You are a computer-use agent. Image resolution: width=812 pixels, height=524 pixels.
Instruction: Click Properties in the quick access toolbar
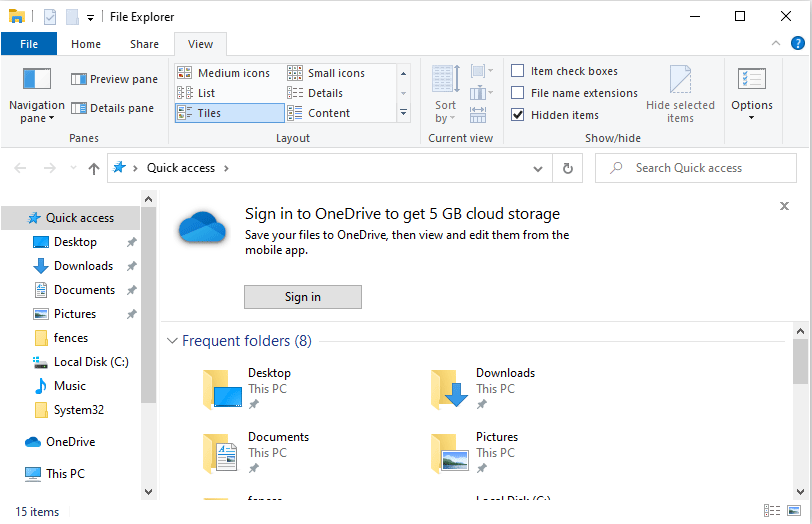[50, 17]
